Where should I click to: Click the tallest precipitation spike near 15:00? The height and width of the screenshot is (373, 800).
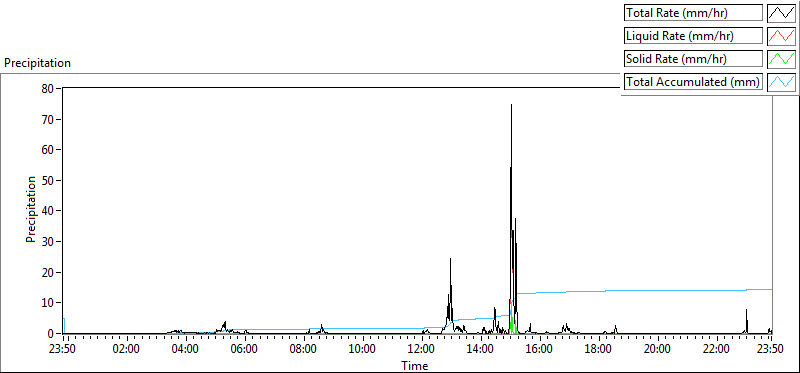[511, 105]
